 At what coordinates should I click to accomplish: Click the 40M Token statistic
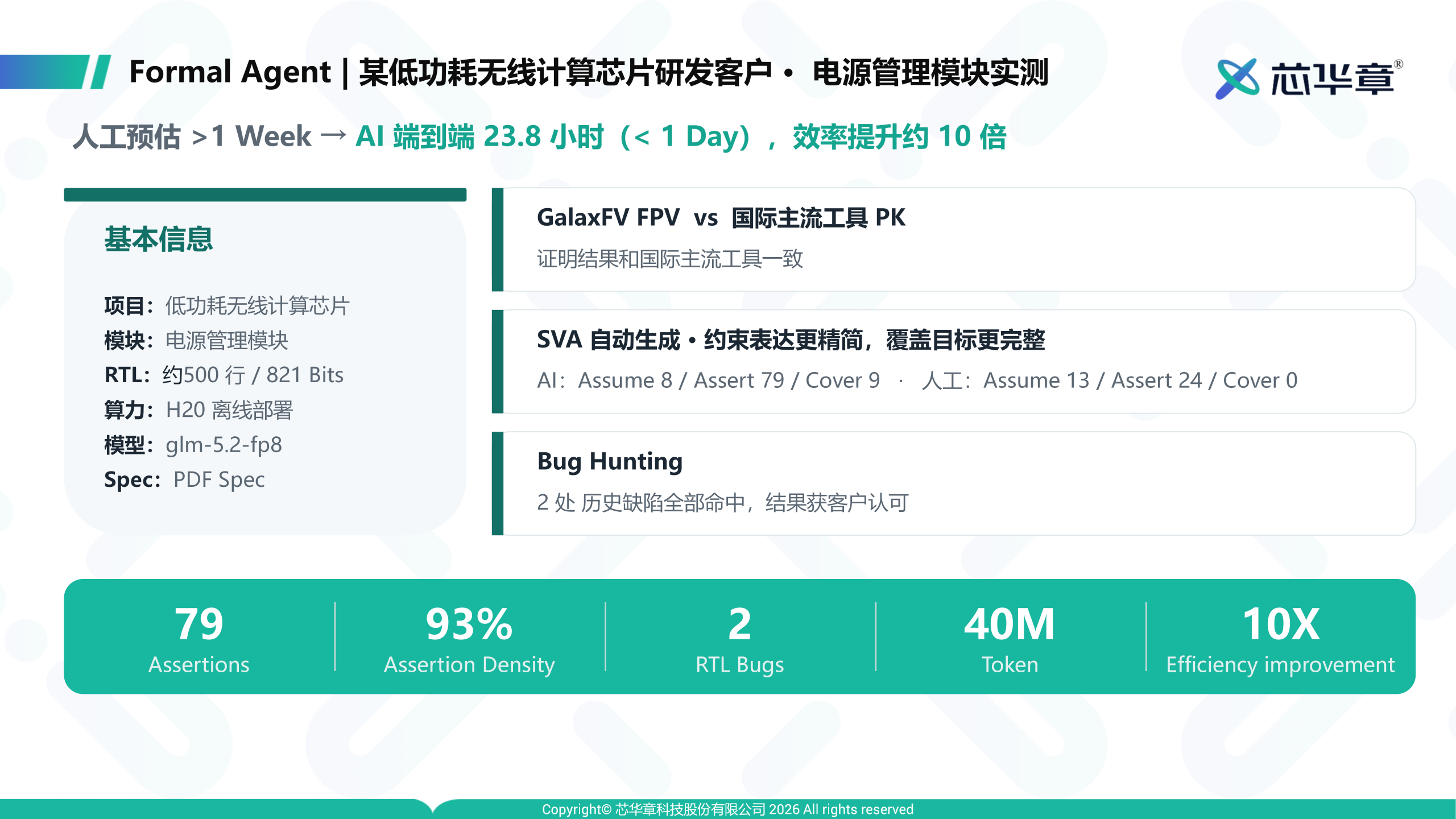pos(1010,638)
